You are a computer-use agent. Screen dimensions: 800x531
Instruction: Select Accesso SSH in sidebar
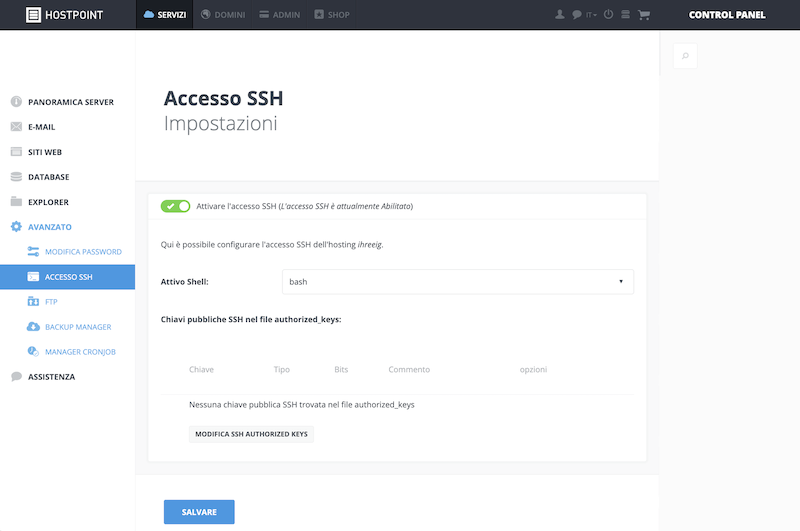click(x=67, y=277)
